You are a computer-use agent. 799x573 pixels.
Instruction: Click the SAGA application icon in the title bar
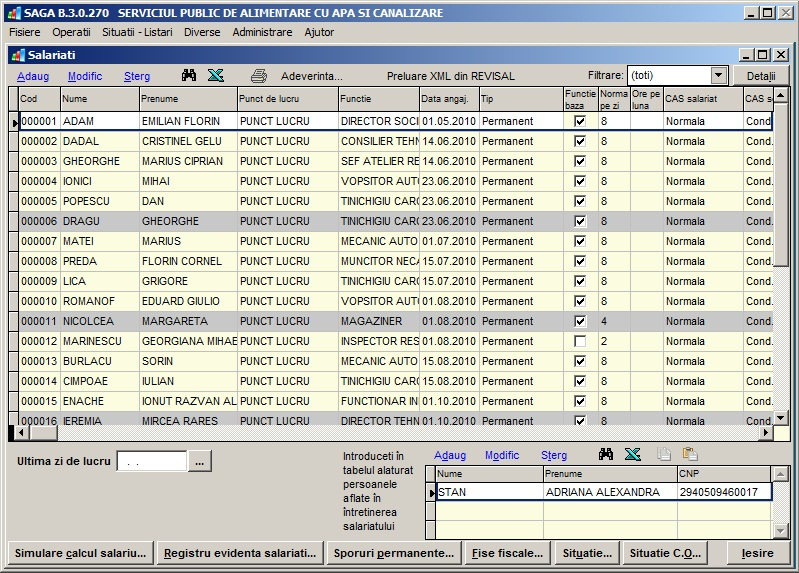click(x=14, y=13)
